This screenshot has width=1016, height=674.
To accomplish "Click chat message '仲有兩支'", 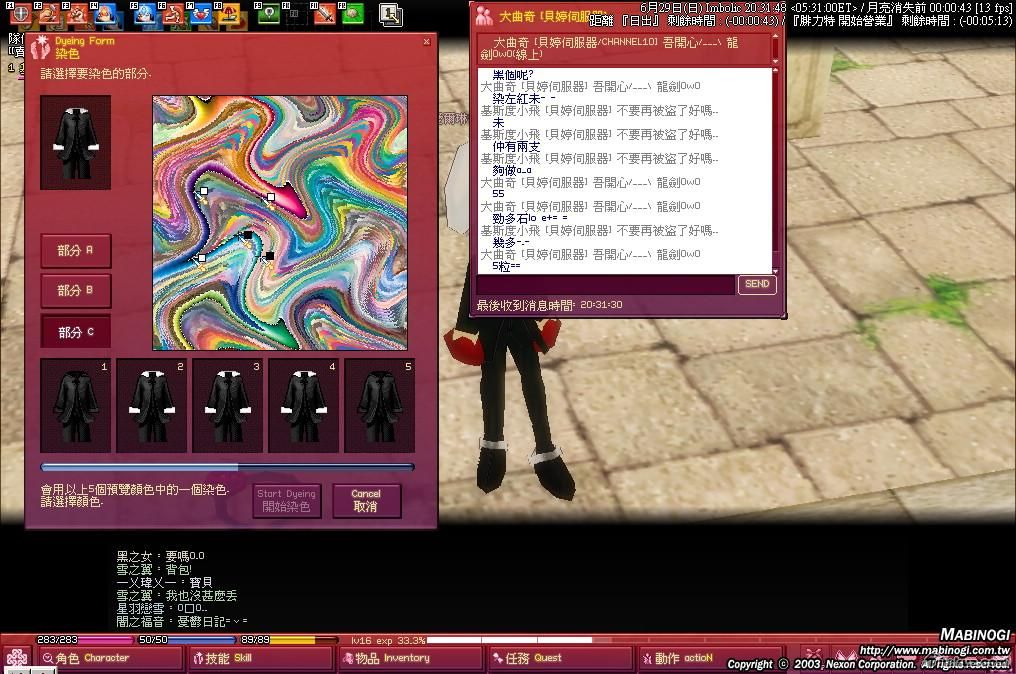I will click(516, 146).
